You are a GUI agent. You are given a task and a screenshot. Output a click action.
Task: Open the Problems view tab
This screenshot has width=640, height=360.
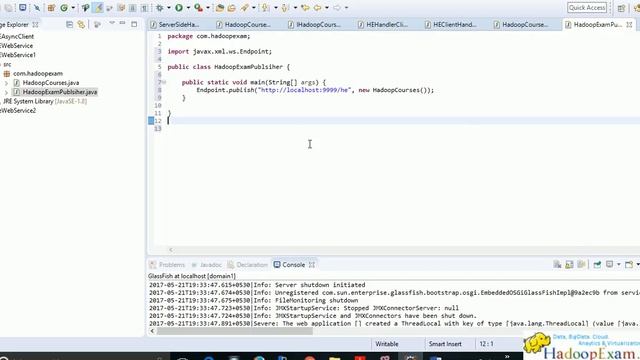tap(167, 264)
